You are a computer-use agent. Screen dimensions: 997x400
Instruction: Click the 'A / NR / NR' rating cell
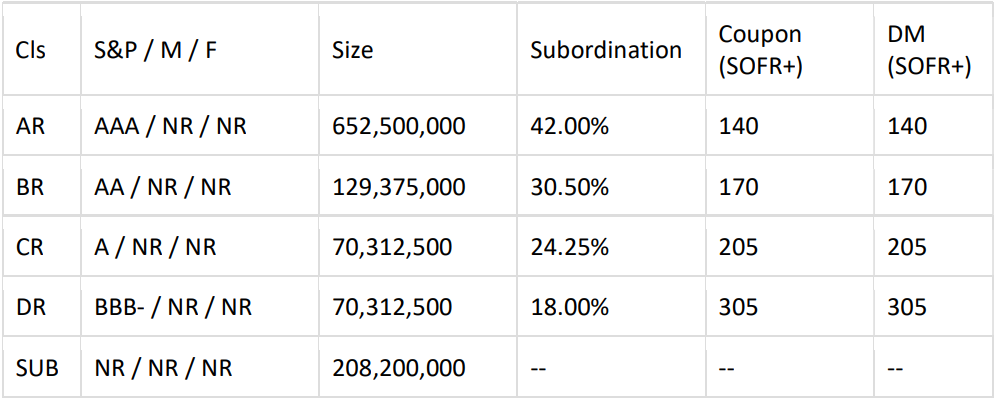155,247
